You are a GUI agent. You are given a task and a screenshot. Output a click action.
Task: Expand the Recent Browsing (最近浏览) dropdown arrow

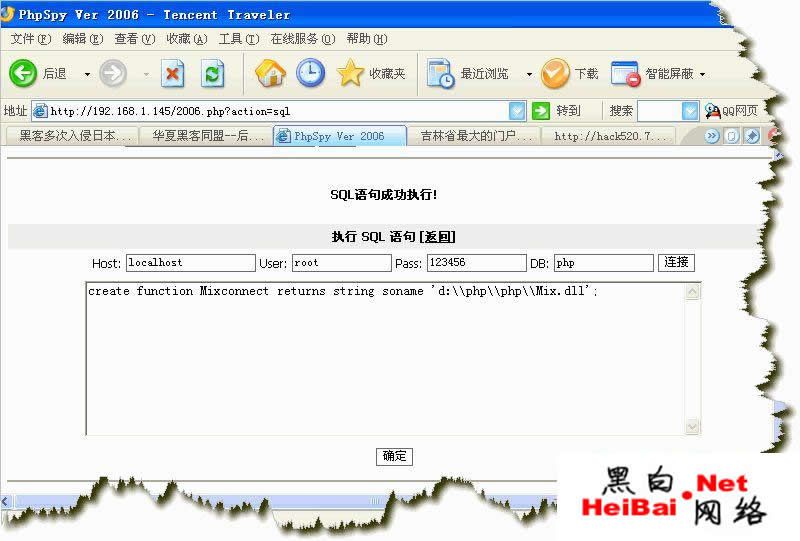(529, 74)
